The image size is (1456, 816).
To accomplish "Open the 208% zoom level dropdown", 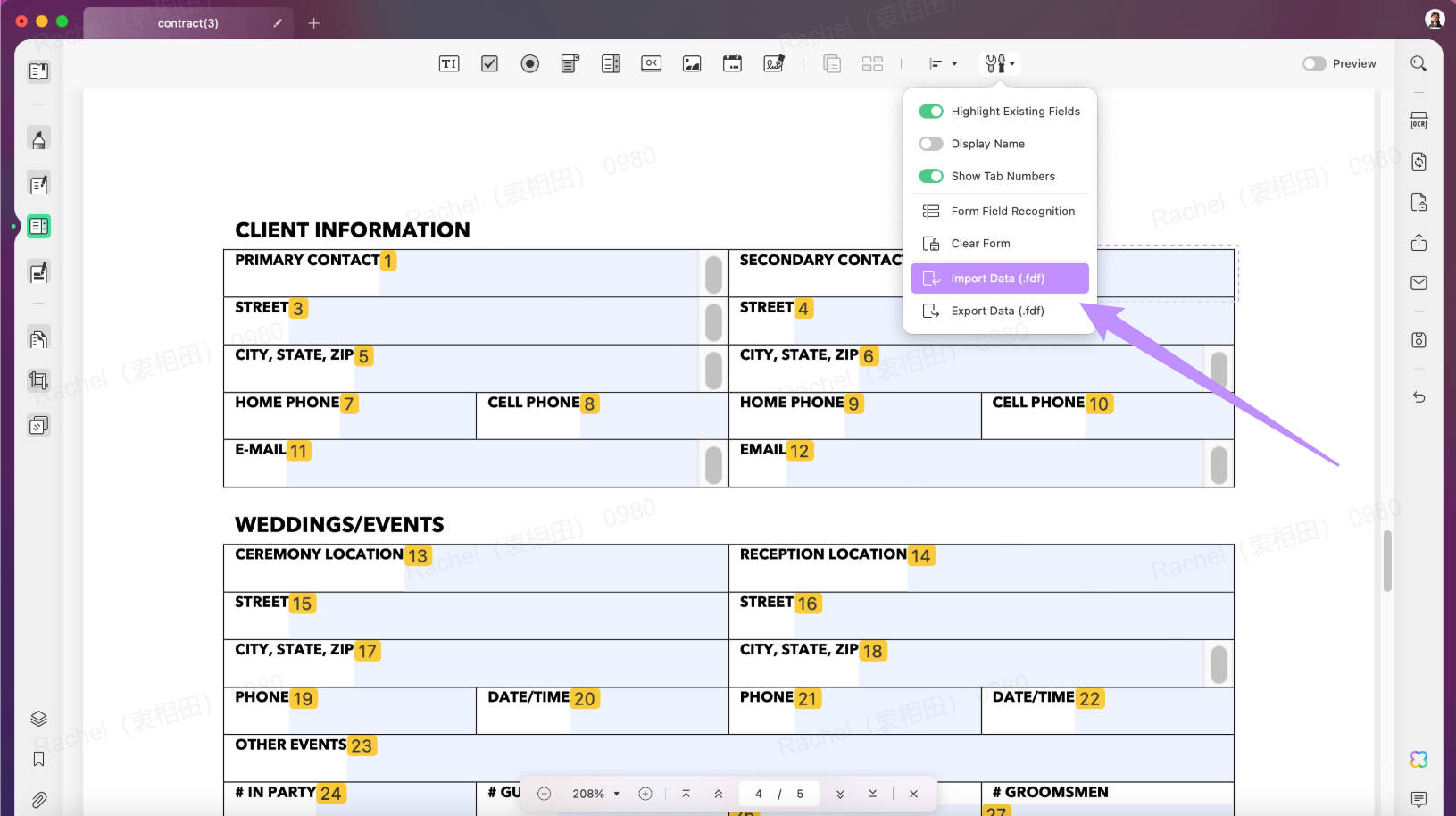I will 595,794.
